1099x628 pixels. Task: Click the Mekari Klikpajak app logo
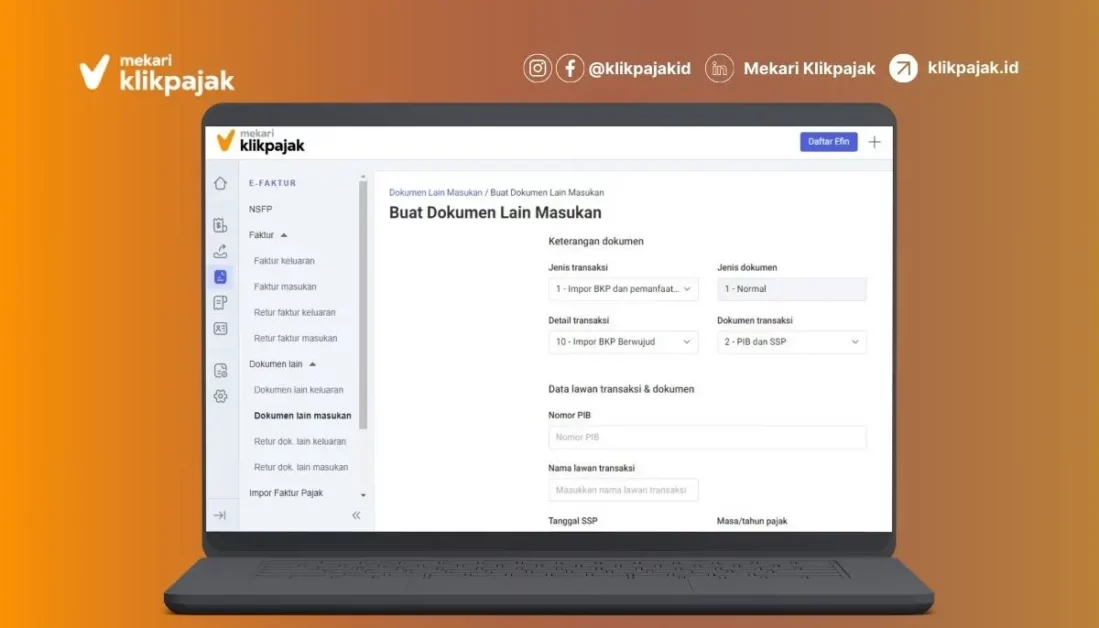261,141
